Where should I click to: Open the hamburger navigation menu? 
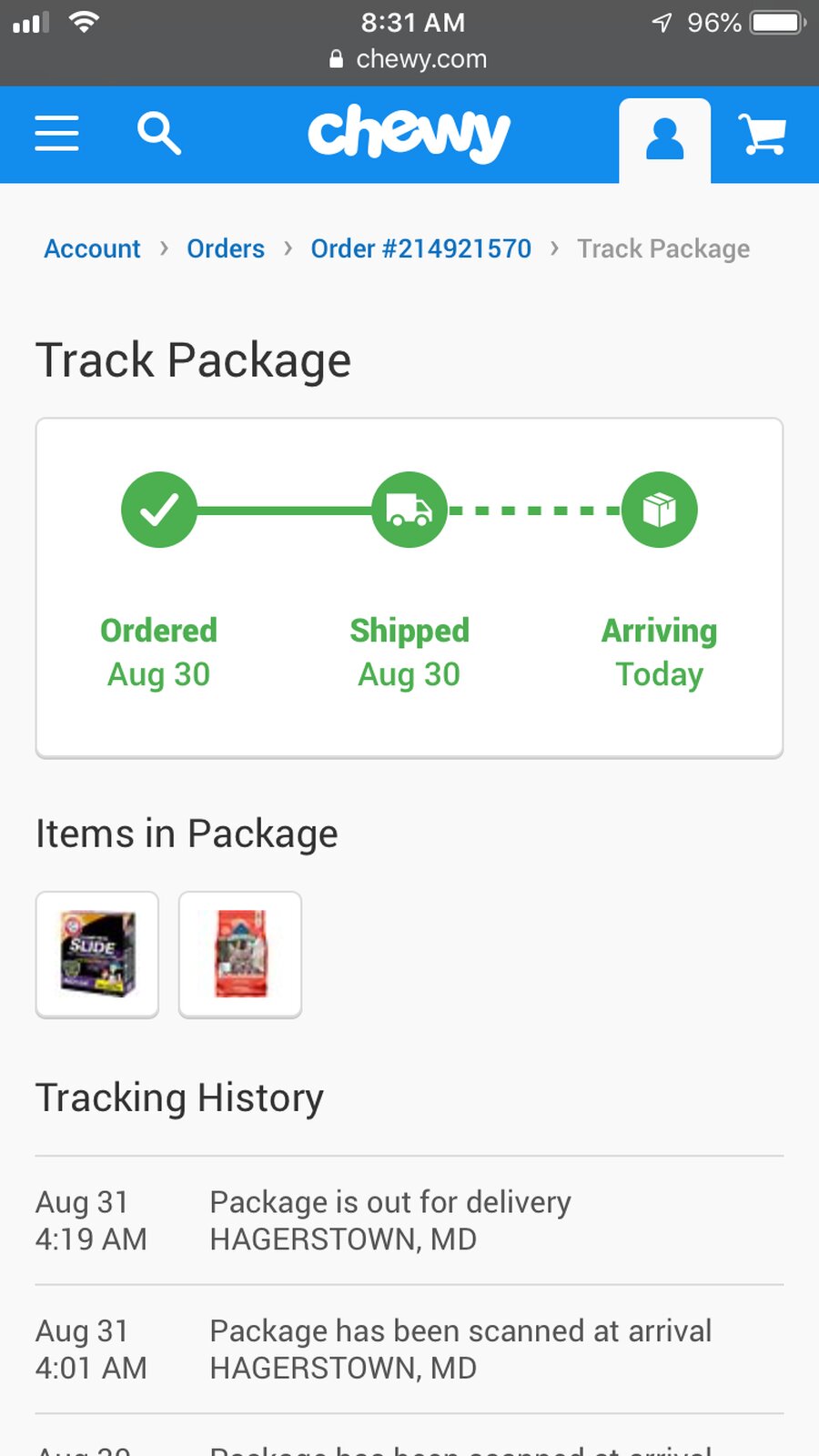[x=56, y=134]
